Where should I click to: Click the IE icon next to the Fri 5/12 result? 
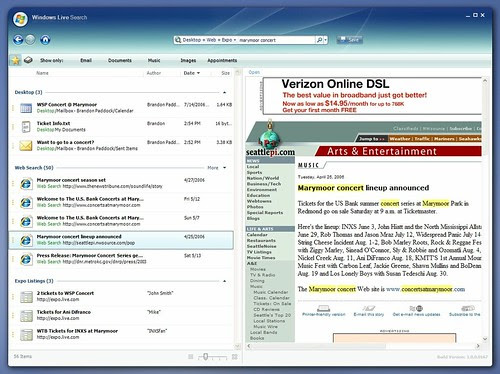tap(26, 202)
